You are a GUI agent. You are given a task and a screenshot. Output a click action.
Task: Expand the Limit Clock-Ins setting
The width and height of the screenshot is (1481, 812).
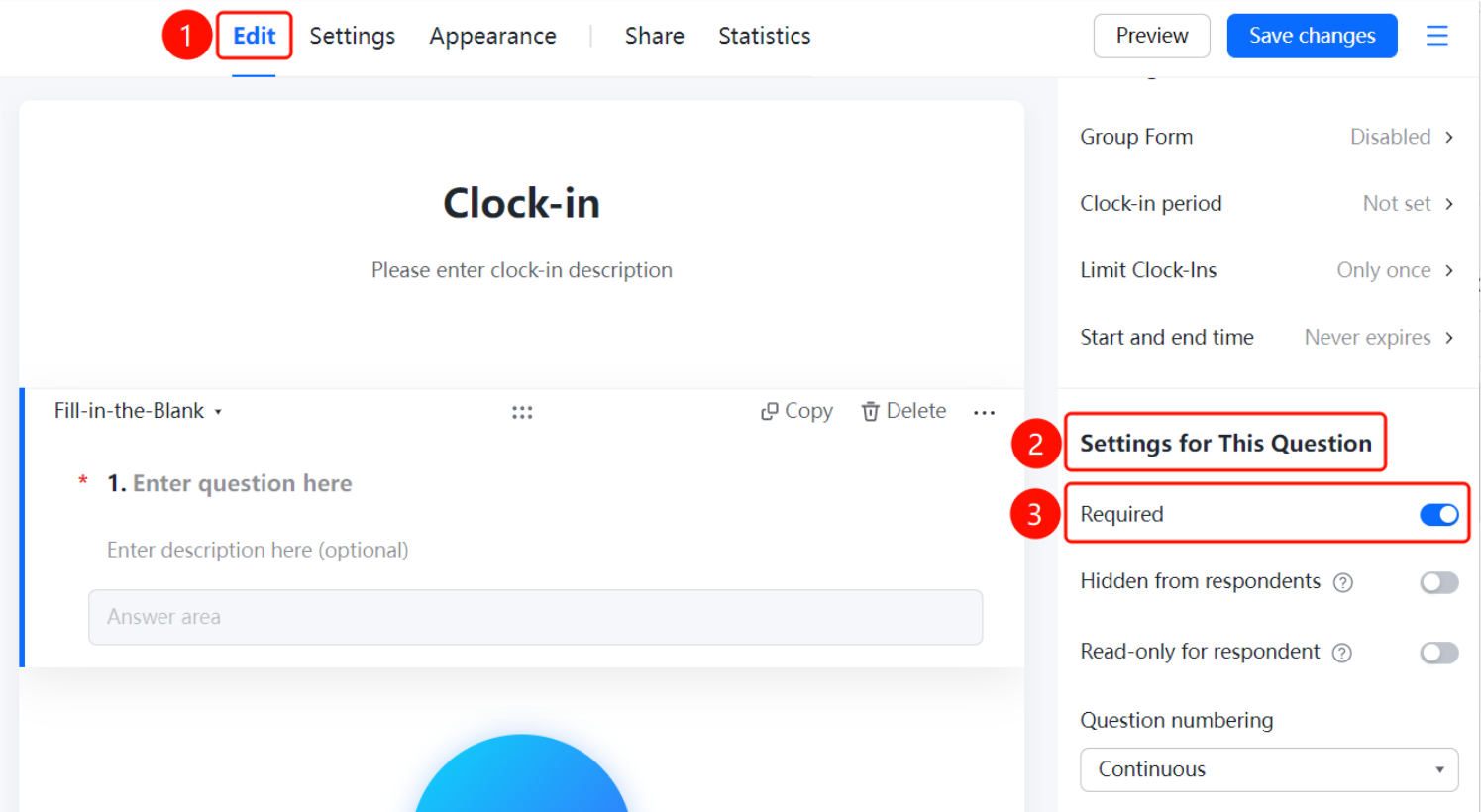coord(1267,270)
